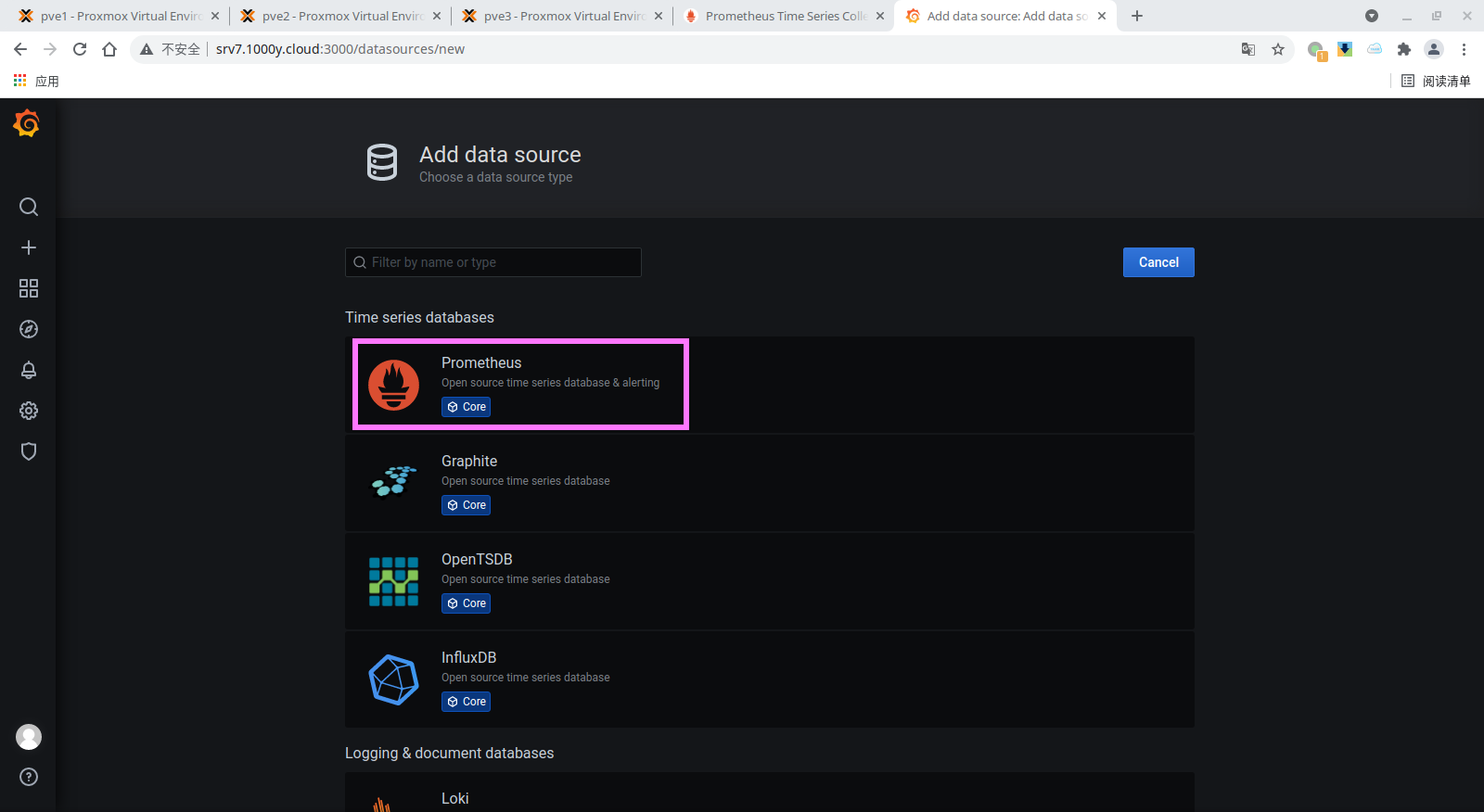Open the Configuration gear icon

click(29, 411)
